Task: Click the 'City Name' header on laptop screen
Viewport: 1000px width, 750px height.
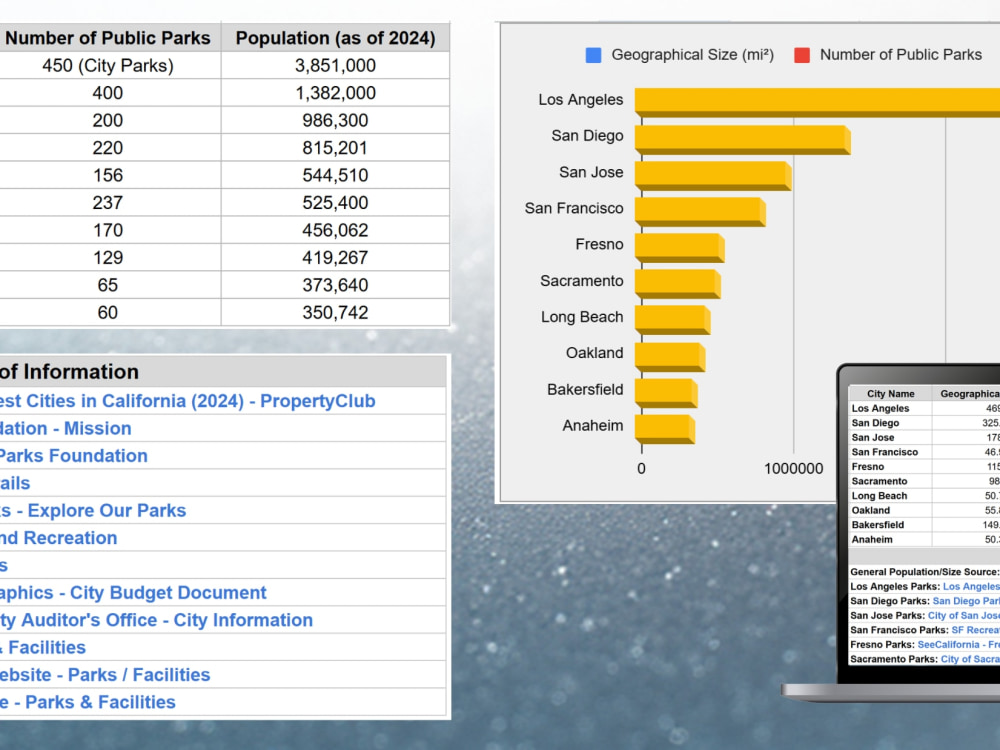Action: click(x=890, y=394)
